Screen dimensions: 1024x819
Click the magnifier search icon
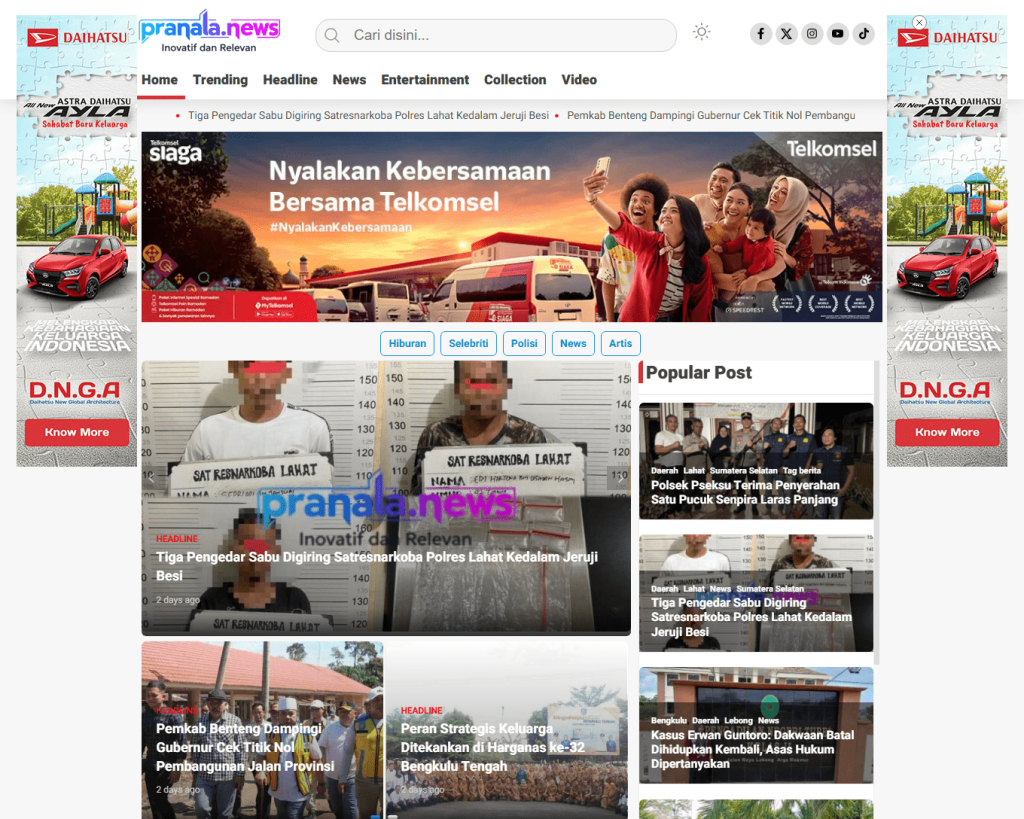click(333, 36)
